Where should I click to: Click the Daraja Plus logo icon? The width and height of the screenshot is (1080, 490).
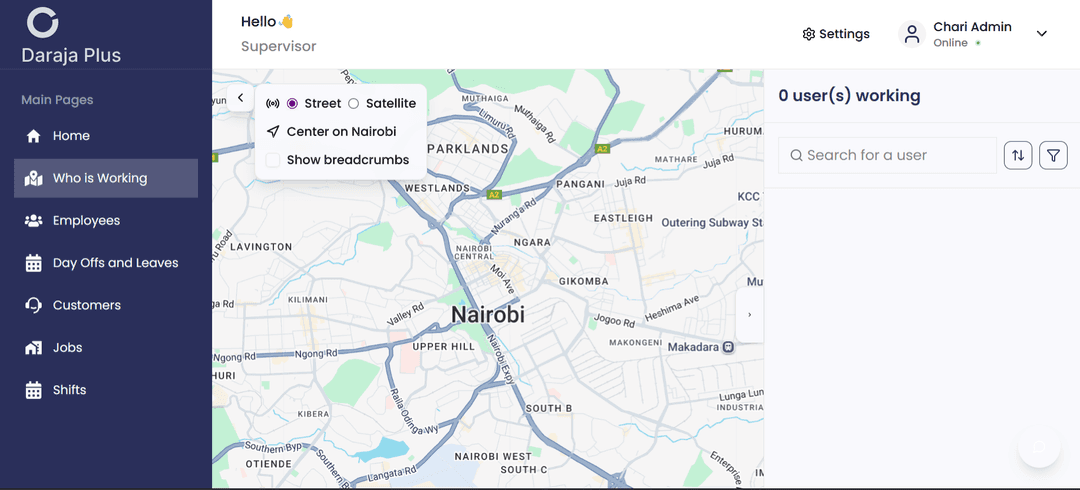[x=43, y=22]
